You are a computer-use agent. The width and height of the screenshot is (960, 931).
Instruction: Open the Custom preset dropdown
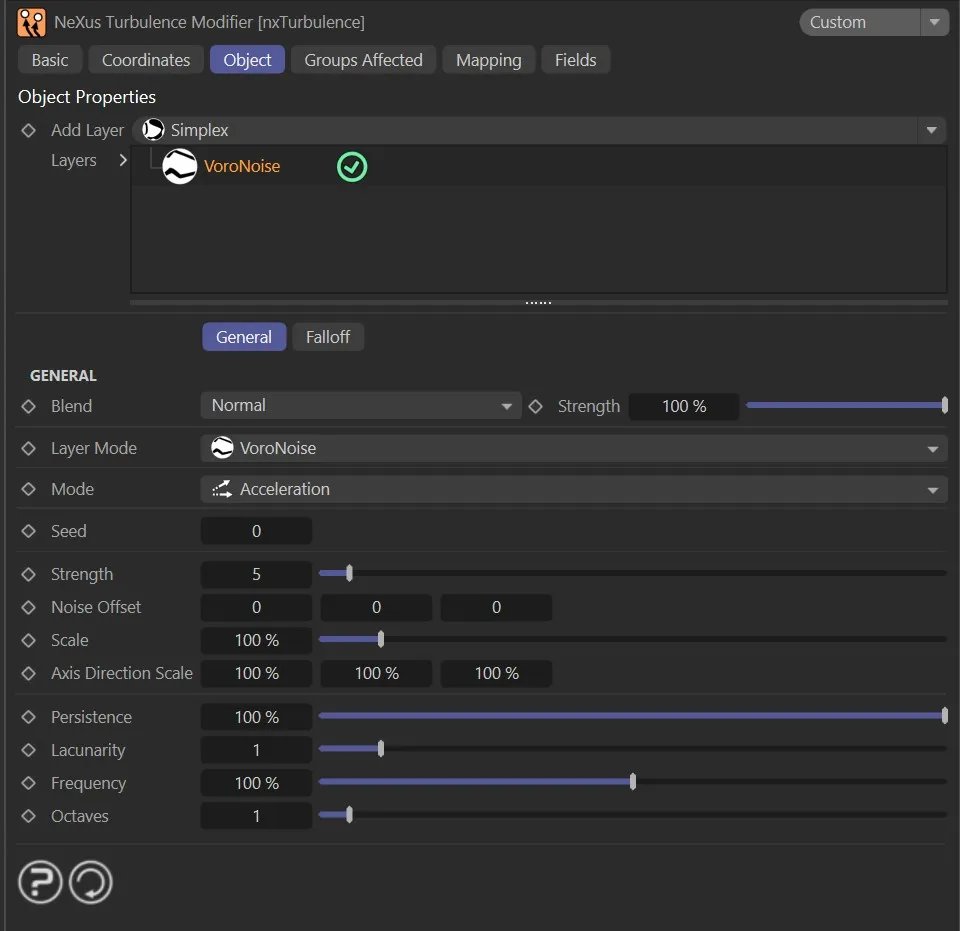(x=873, y=22)
